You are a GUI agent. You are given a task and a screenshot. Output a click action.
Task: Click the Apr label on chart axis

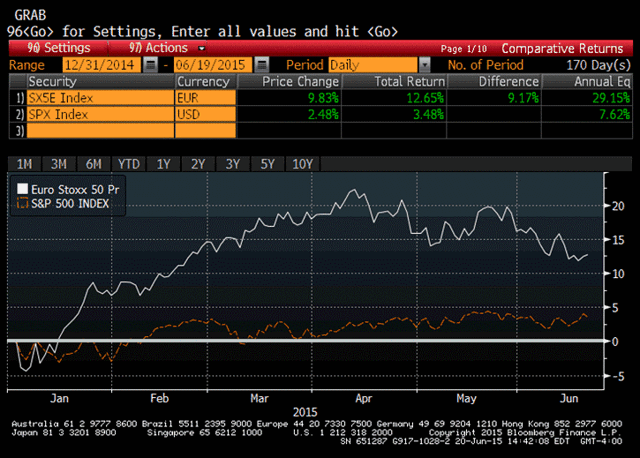pos(363,398)
